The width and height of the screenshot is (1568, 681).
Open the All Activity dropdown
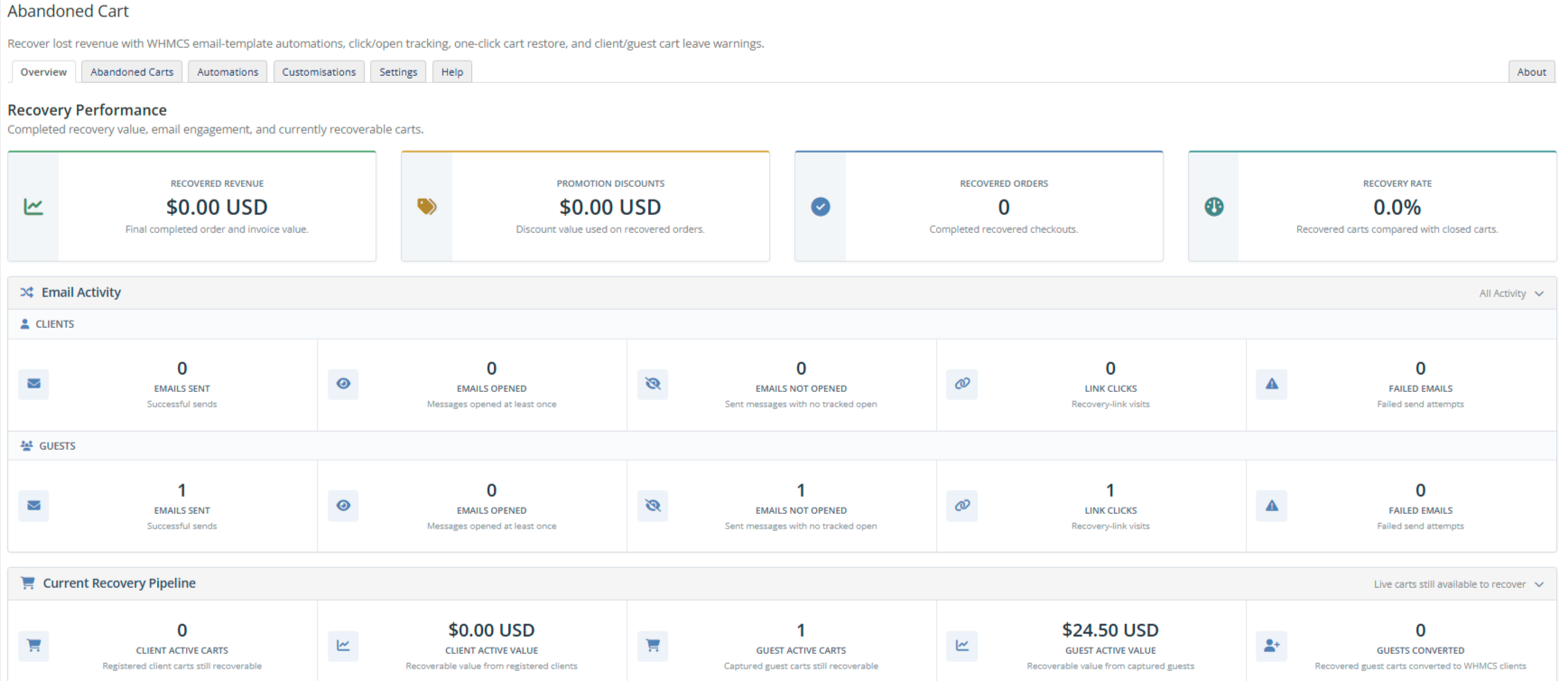[1511, 294]
